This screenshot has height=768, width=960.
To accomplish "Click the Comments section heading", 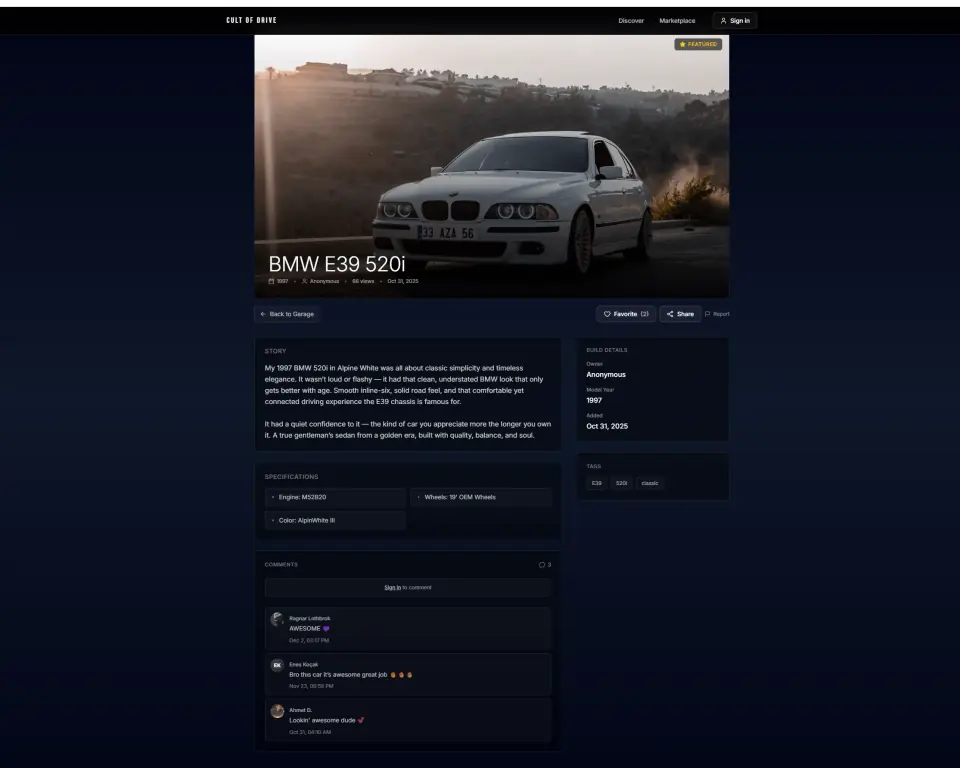I will [x=281, y=565].
